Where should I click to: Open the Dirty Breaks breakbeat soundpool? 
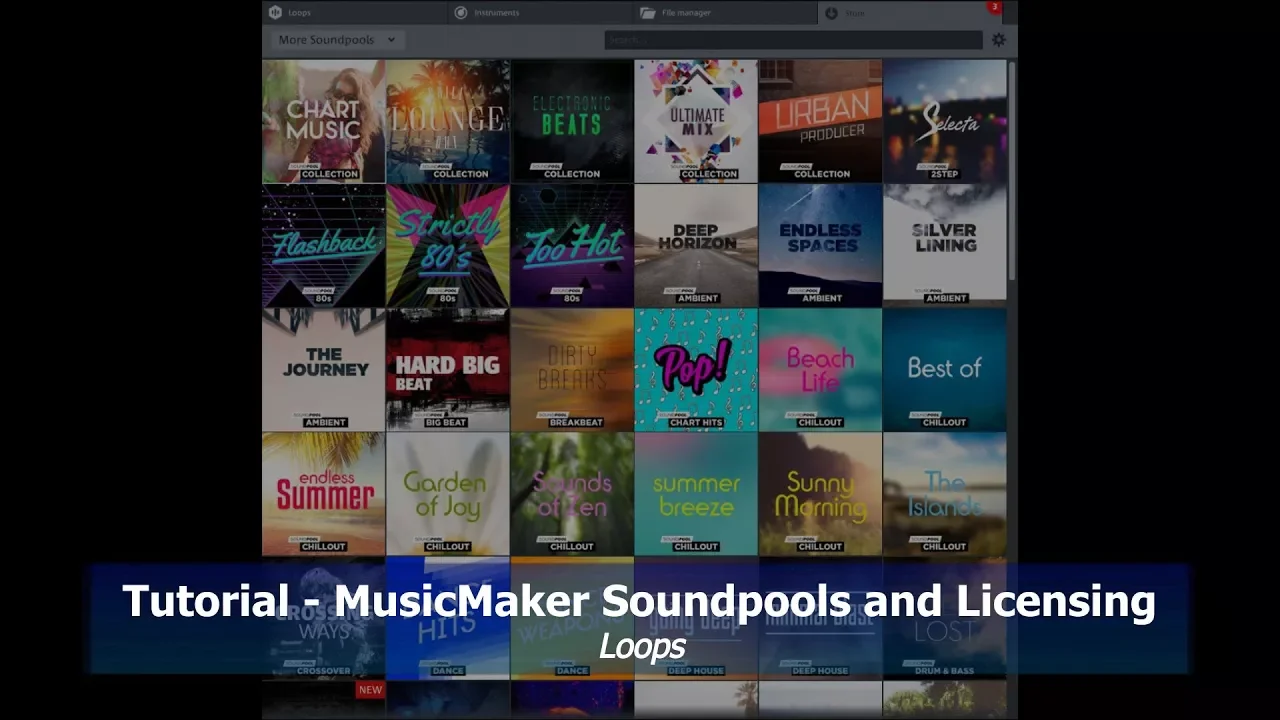pos(572,369)
